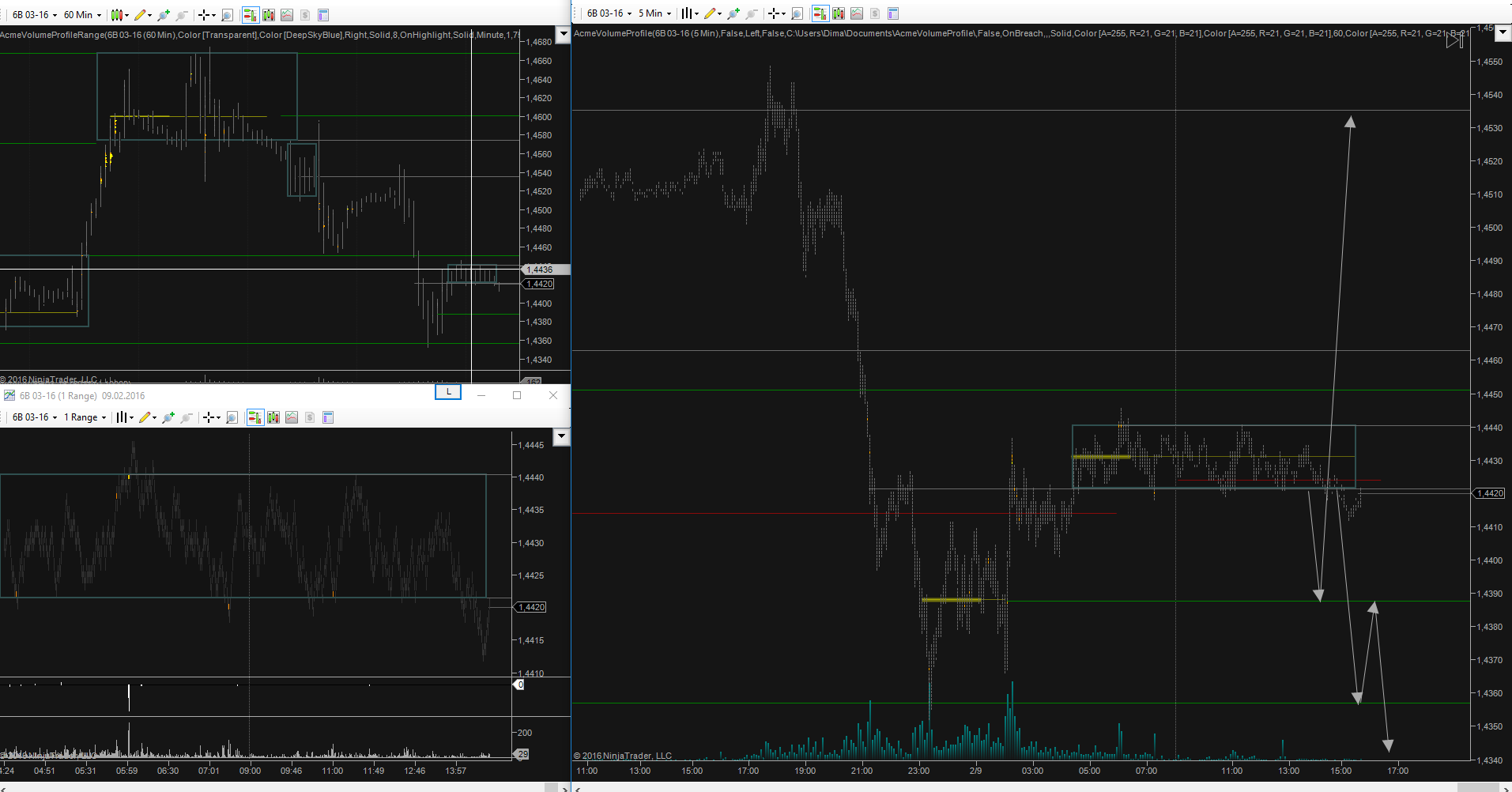Toggle chart trader panel in 1 Range chart
1512x792 pixels.
[x=255, y=417]
